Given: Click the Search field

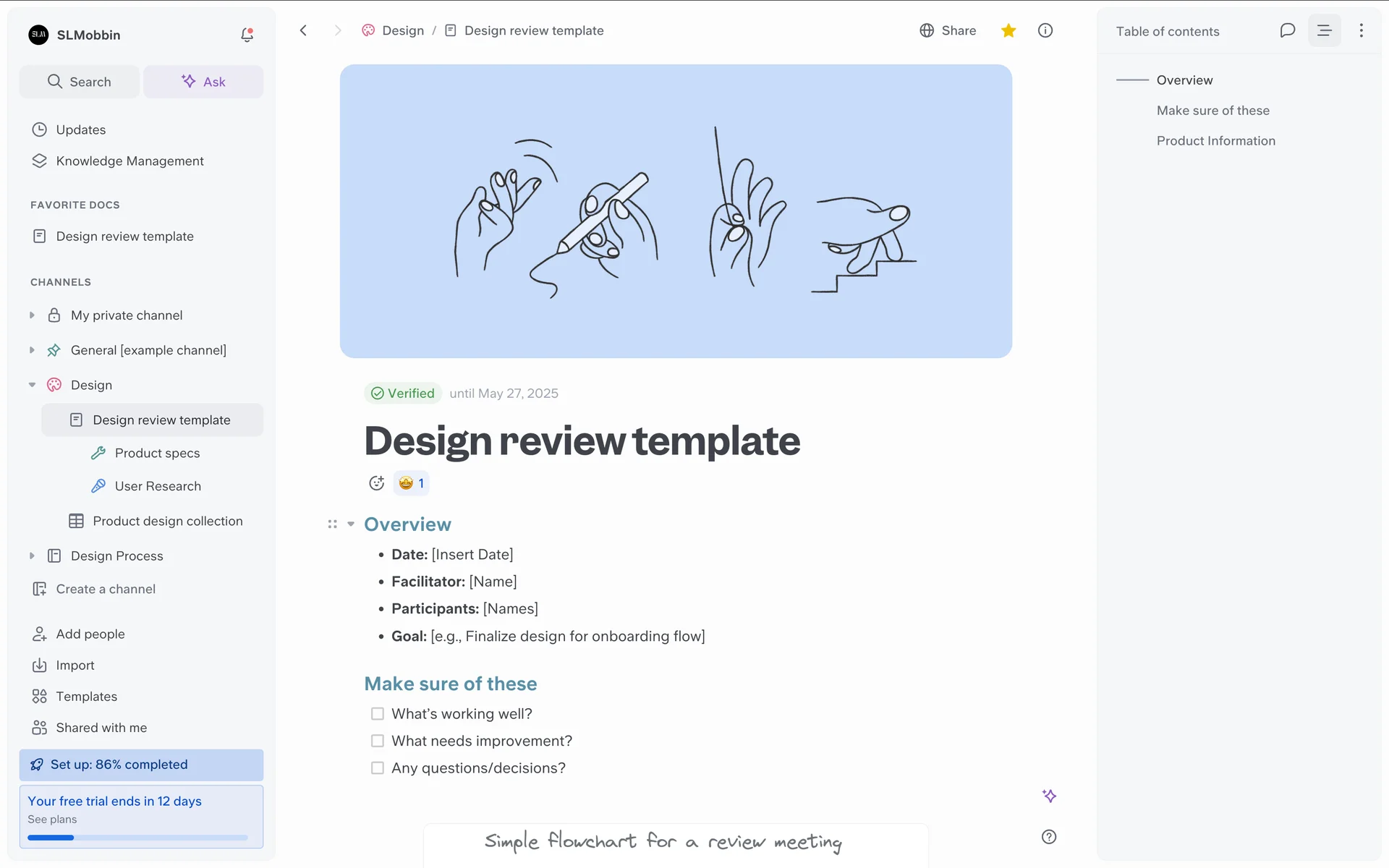Looking at the screenshot, I should (x=80, y=82).
